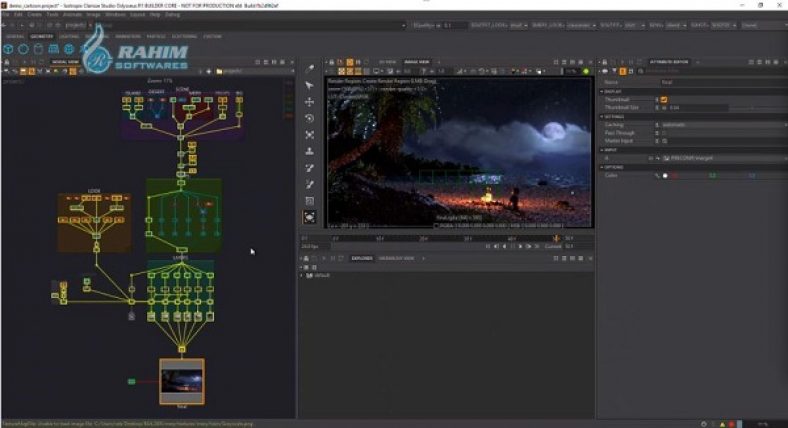788x428 pixels.
Task: Switch to the 3D View tab
Action: pyautogui.click(x=386, y=61)
